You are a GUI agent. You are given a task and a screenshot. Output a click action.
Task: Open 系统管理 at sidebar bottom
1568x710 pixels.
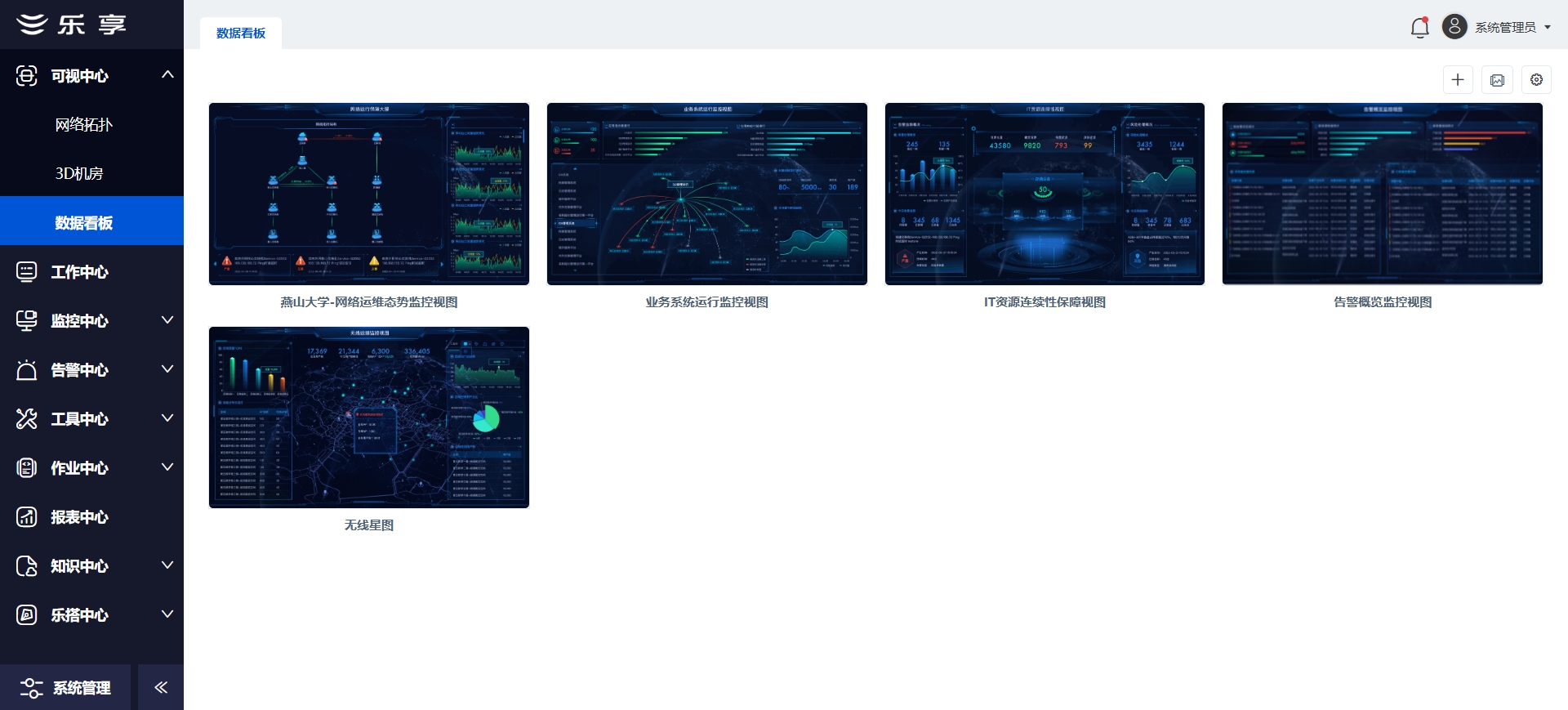pyautogui.click(x=65, y=688)
